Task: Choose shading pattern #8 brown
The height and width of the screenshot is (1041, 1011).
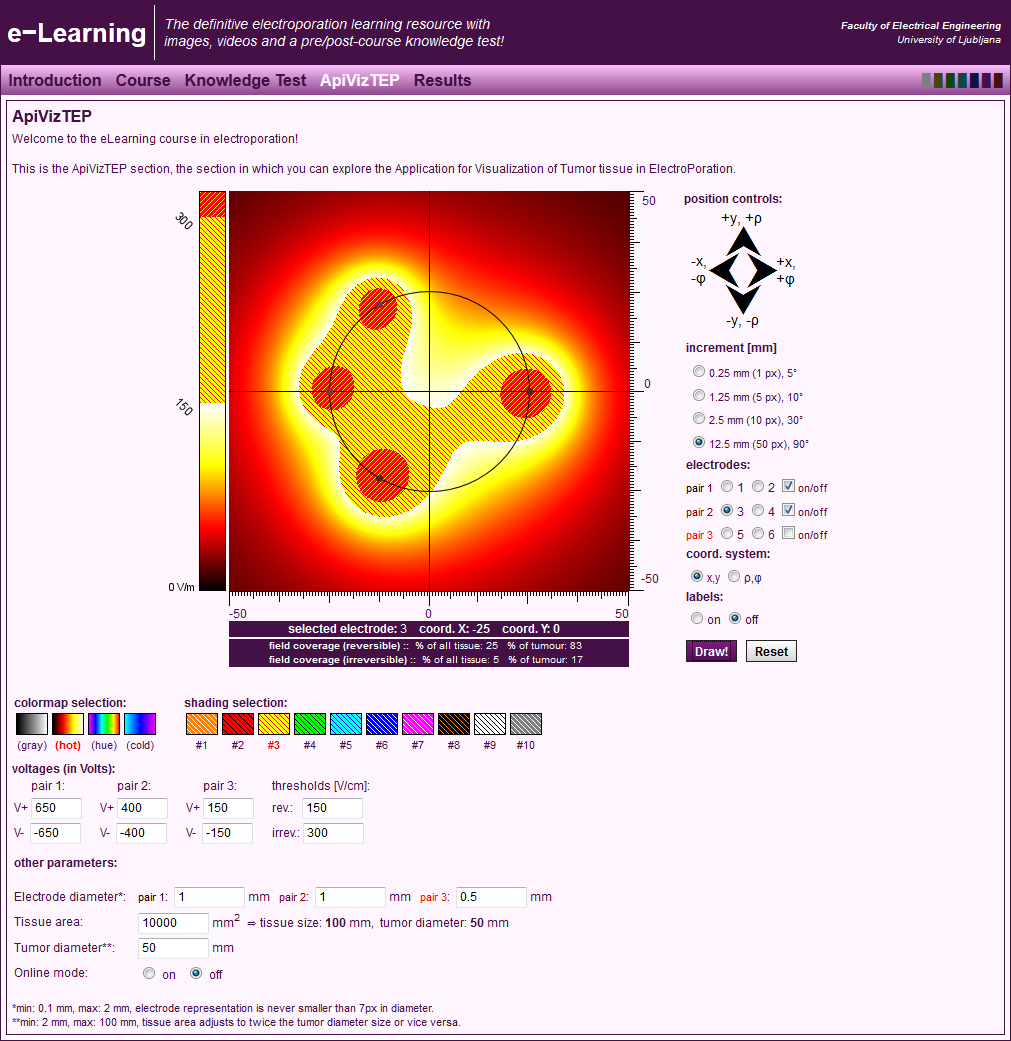Action: tap(453, 724)
